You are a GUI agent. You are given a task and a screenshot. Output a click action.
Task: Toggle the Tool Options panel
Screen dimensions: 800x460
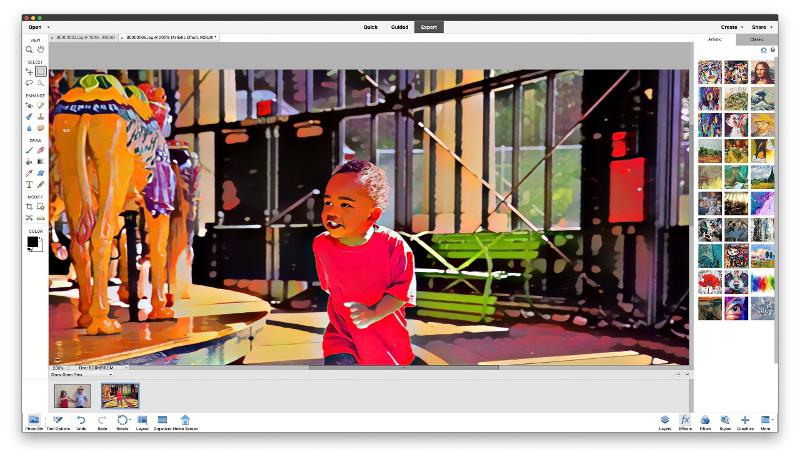tap(58, 422)
